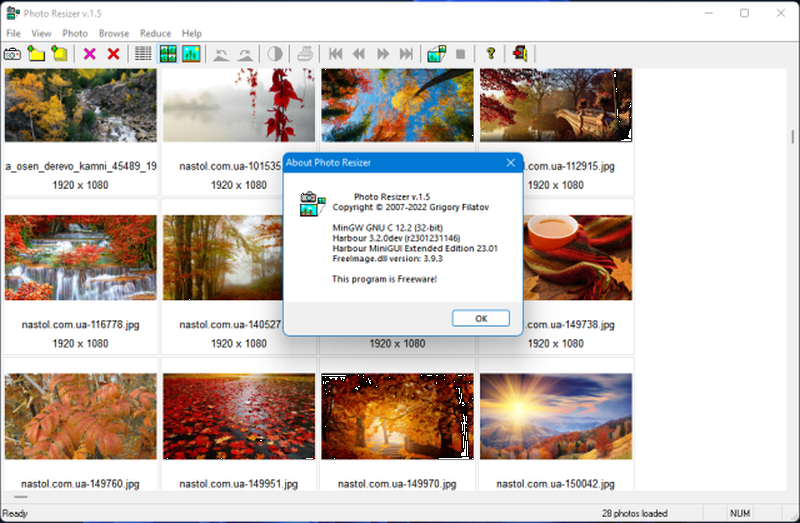Click the camera icon in the toolbar

point(13,53)
